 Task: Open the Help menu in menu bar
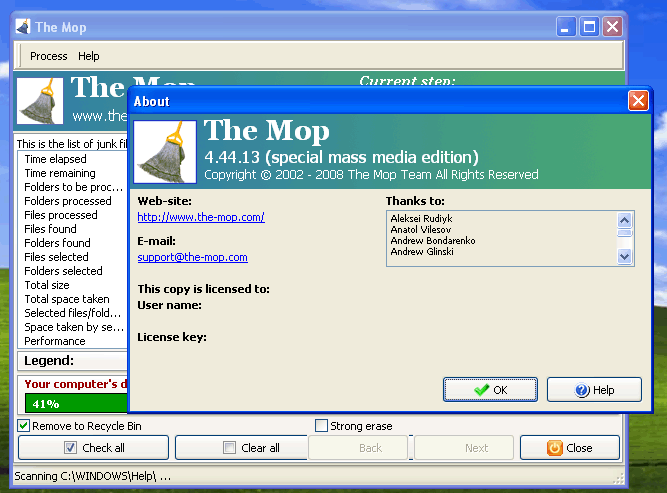pos(88,56)
